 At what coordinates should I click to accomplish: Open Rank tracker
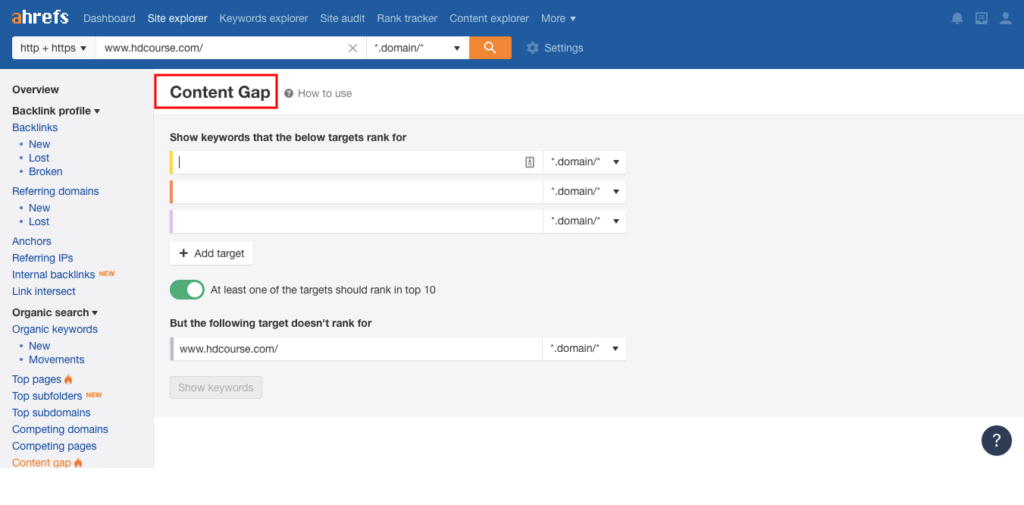point(407,18)
